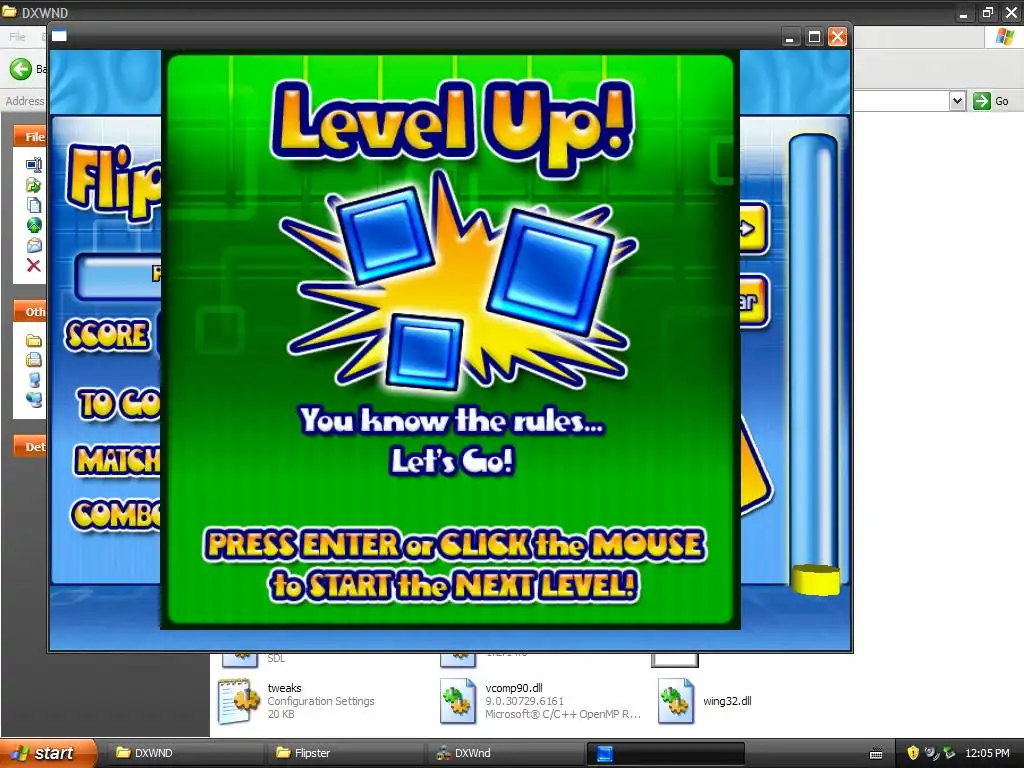Image resolution: width=1024 pixels, height=768 pixels.
Task: Click the 'vcomp90.dll' file name
Action: pyautogui.click(x=514, y=688)
